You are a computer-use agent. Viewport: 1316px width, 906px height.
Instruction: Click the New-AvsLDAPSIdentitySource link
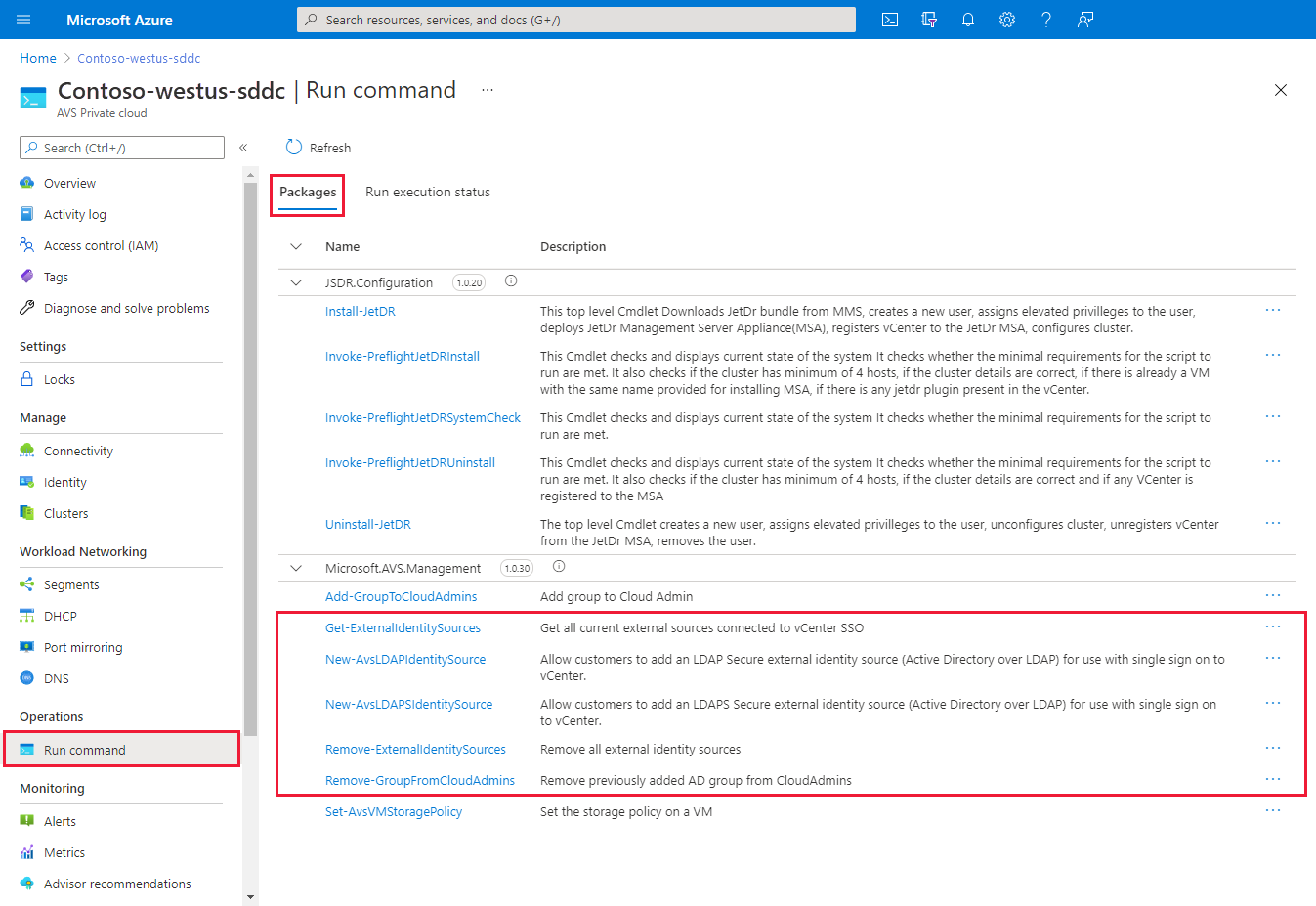[x=408, y=704]
